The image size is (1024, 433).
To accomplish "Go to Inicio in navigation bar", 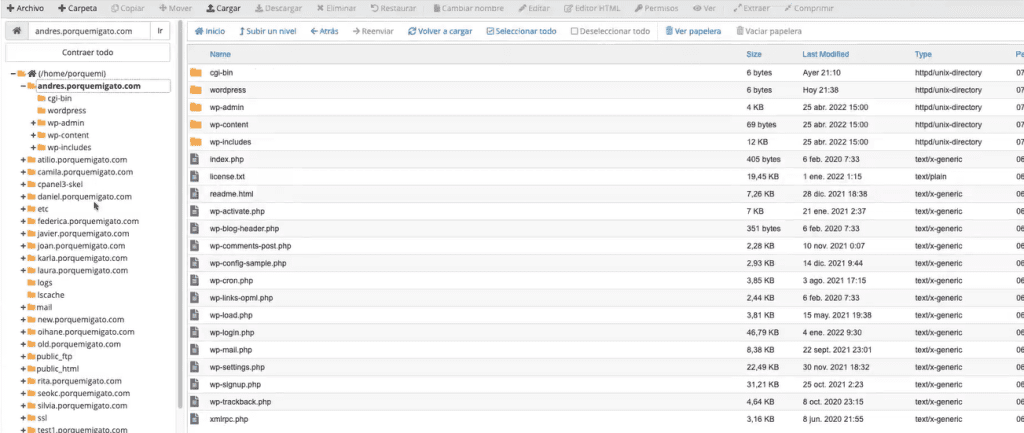I will tap(210, 31).
